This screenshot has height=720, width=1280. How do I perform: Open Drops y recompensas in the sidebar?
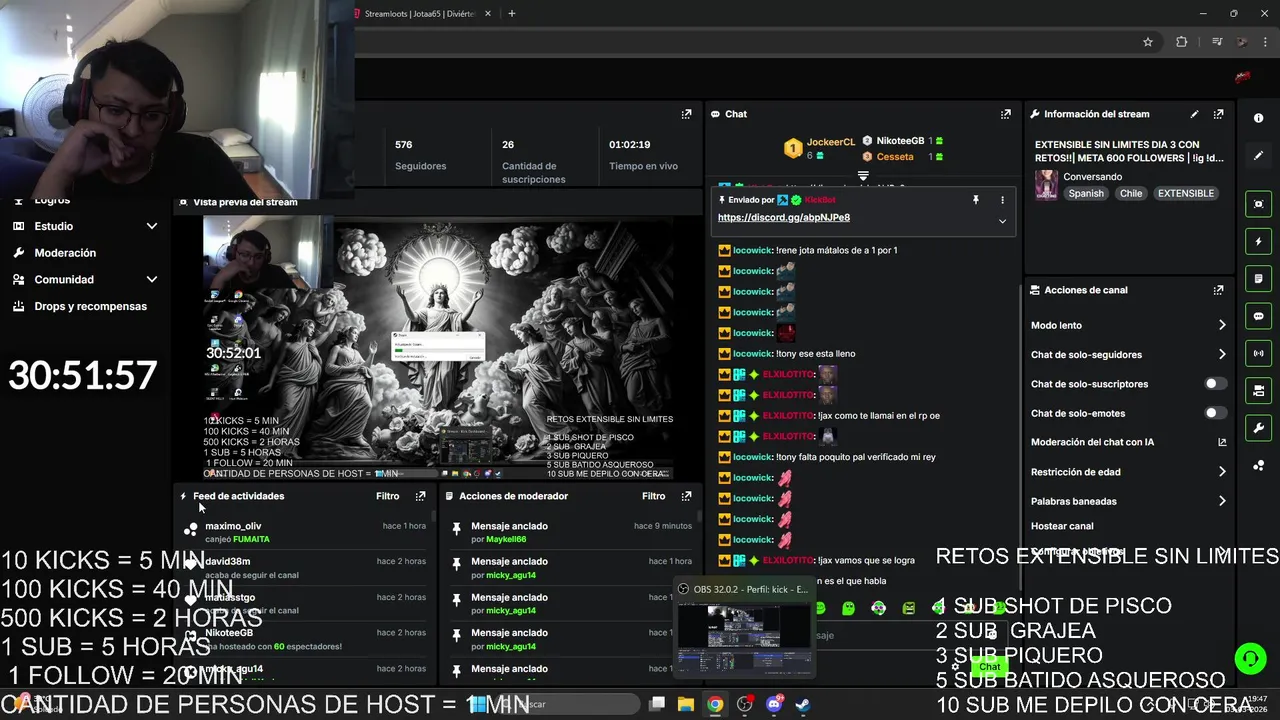(90, 306)
